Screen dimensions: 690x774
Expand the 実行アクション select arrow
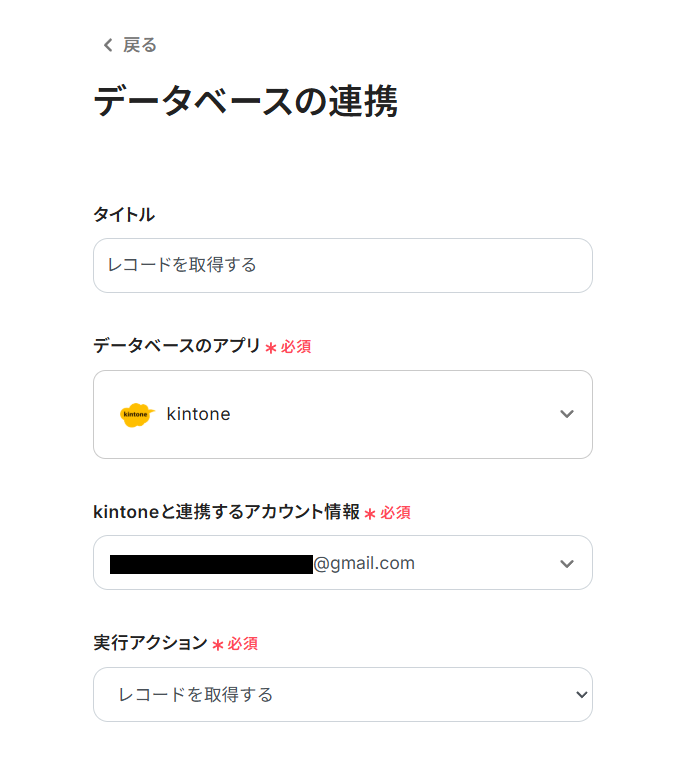point(579,694)
